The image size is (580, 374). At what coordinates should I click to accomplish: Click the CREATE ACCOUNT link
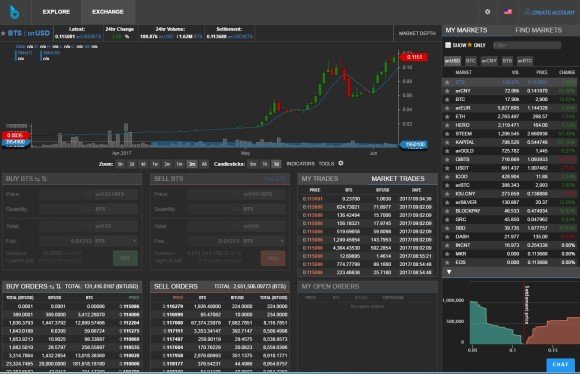tap(550, 12)
